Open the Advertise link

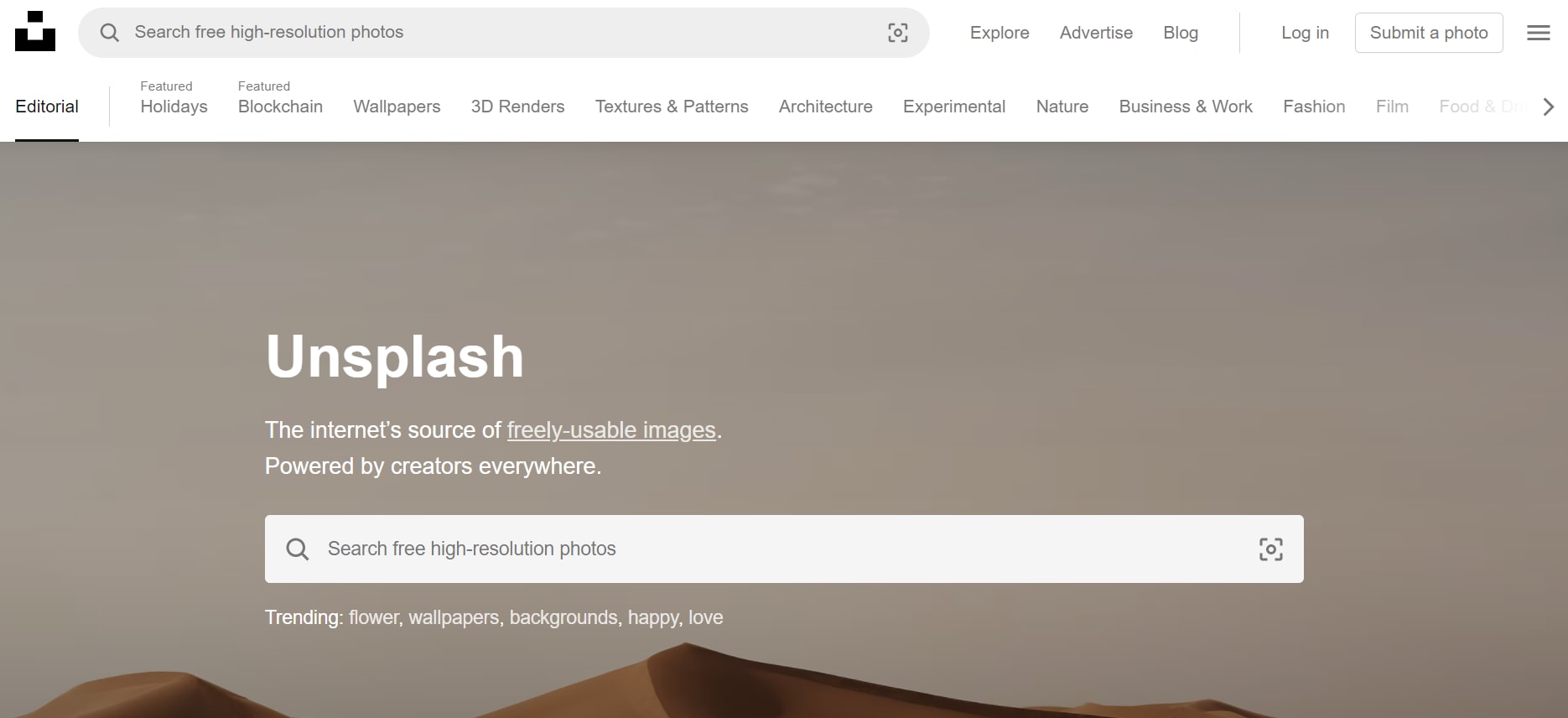[x=1096, y=33]
